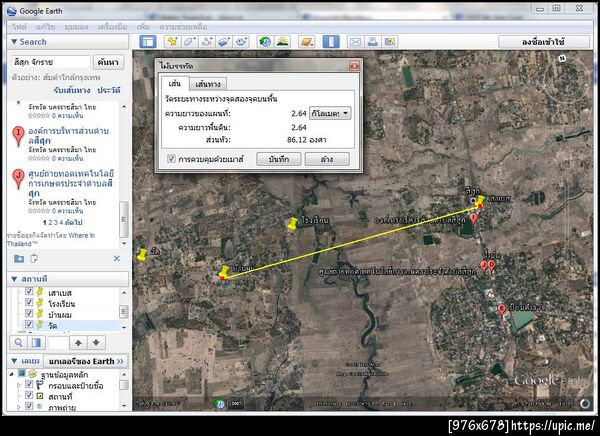Viewport: 600px width, 436px height.
Task: Collapse the สถานที่ Places panel
Action: pos(14,279)
